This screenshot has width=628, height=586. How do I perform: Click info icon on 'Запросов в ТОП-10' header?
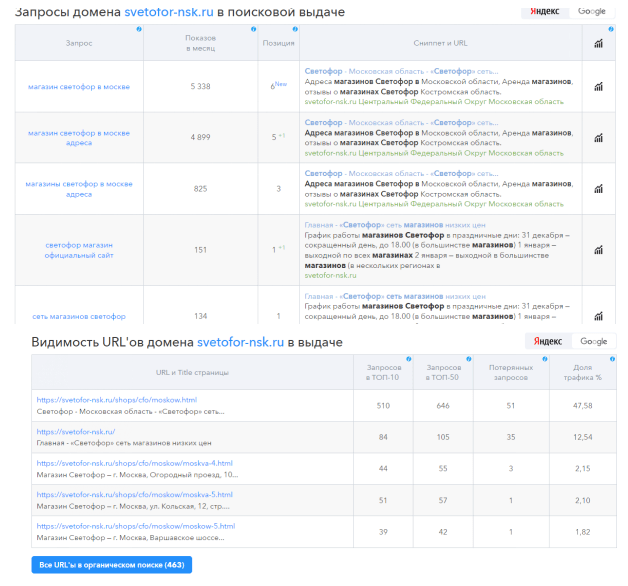tap(409, 359)
